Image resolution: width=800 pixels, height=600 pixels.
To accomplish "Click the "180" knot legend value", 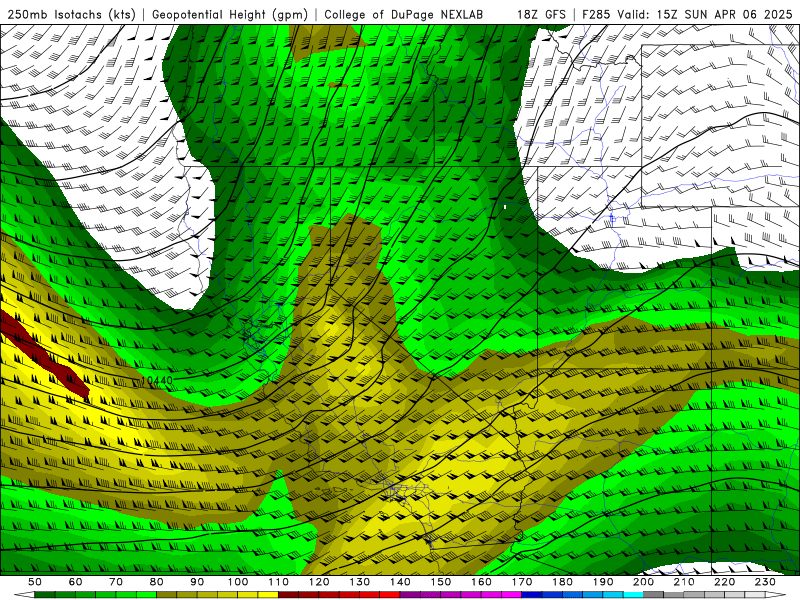I will (x=562, y=582).
